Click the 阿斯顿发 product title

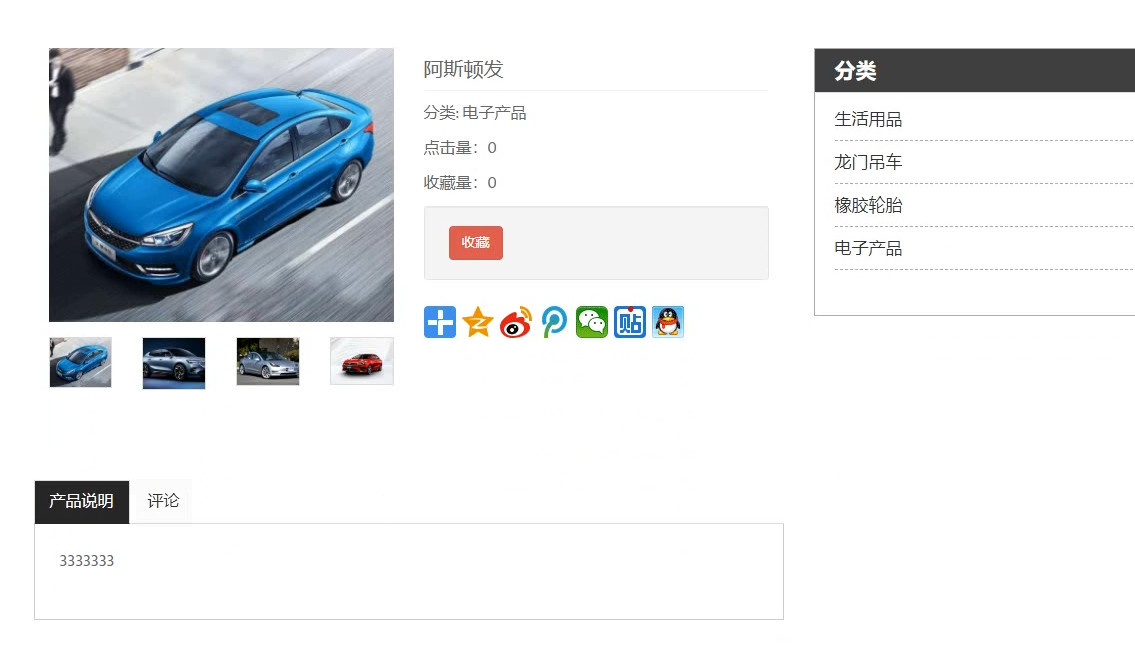(463, 70)
